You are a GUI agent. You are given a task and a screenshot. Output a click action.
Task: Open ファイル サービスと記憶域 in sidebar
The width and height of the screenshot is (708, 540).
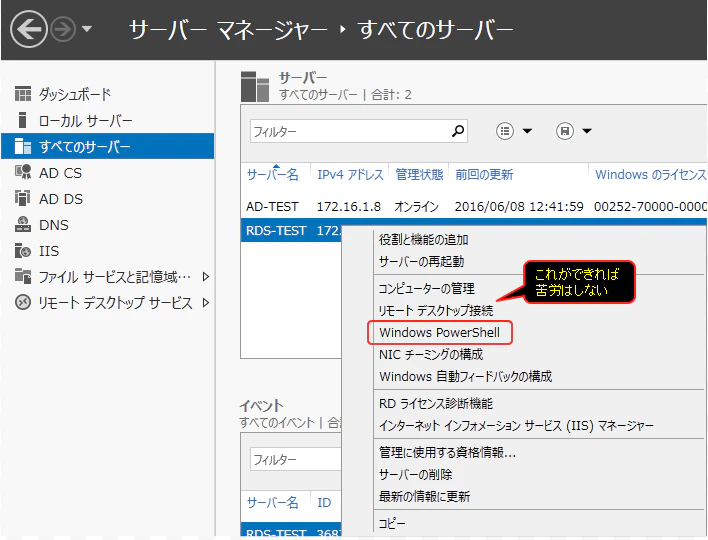115,277
